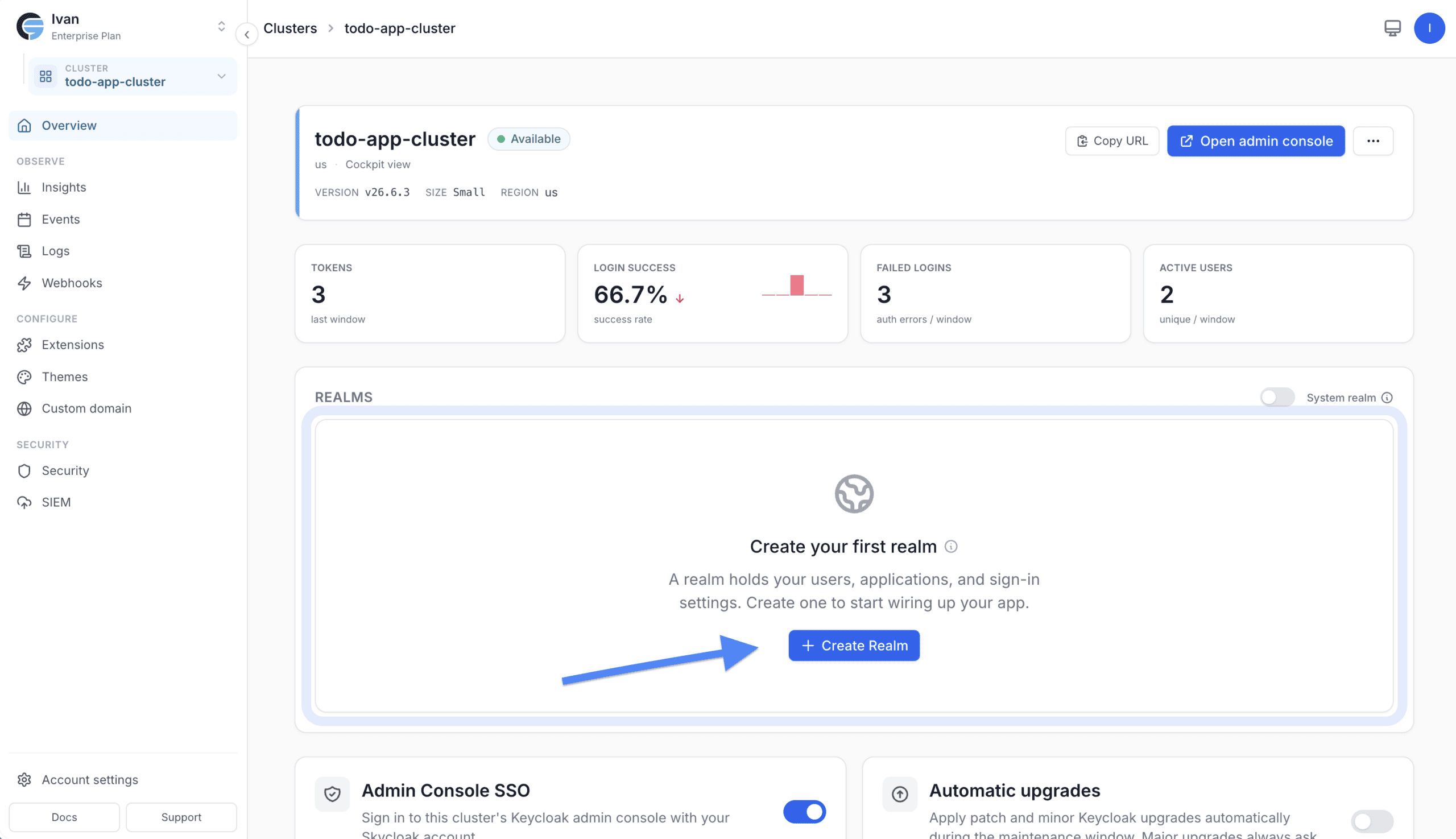Click the Support button
1456x839 pixels.
181,816
